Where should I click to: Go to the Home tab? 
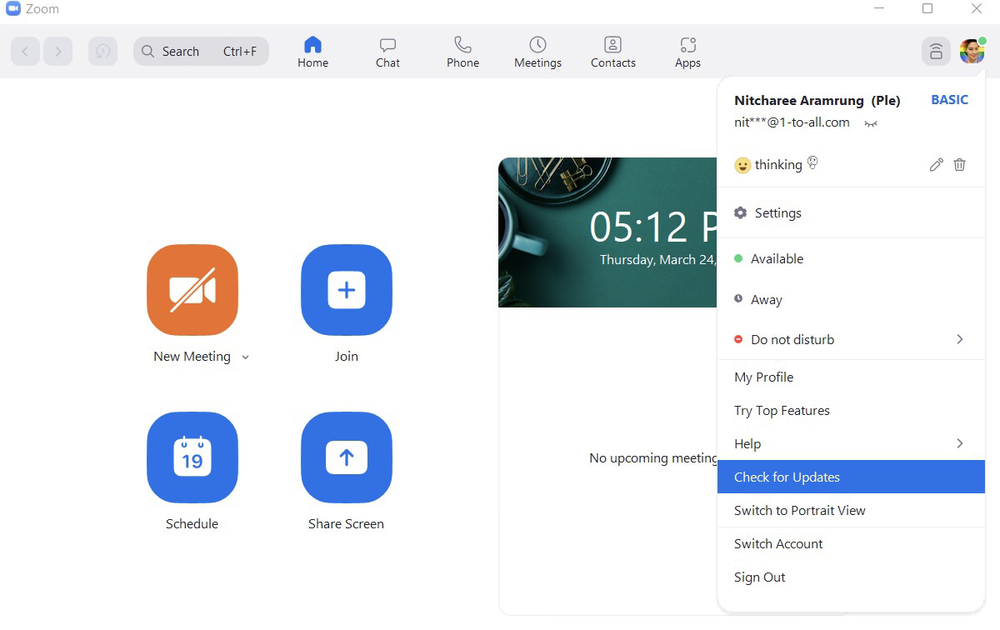pos(312,52)
